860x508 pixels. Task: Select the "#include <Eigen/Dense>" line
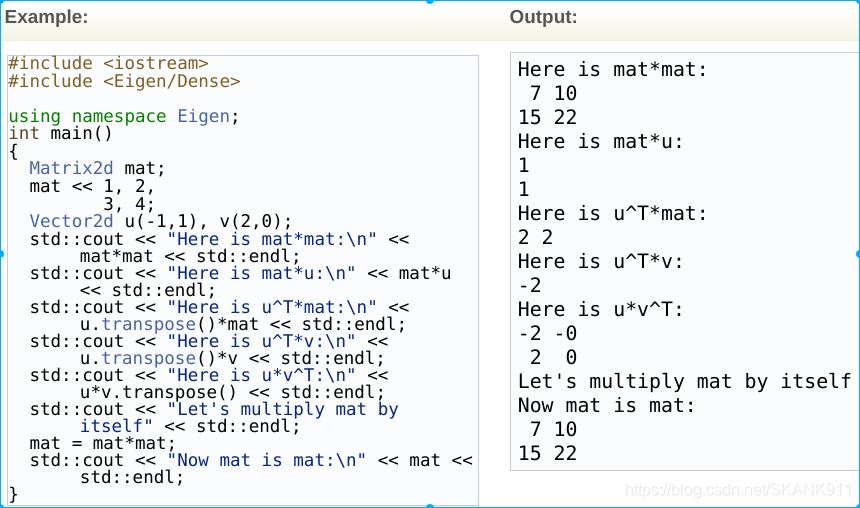(124, 81)
